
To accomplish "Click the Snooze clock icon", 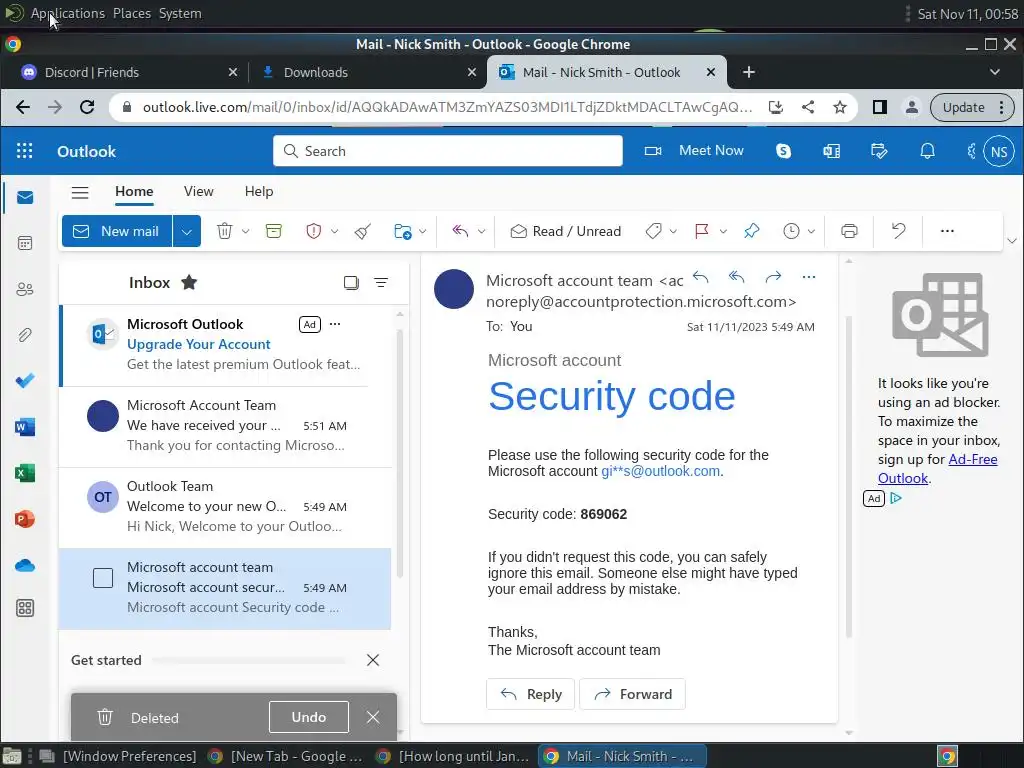I will point(791,231).
